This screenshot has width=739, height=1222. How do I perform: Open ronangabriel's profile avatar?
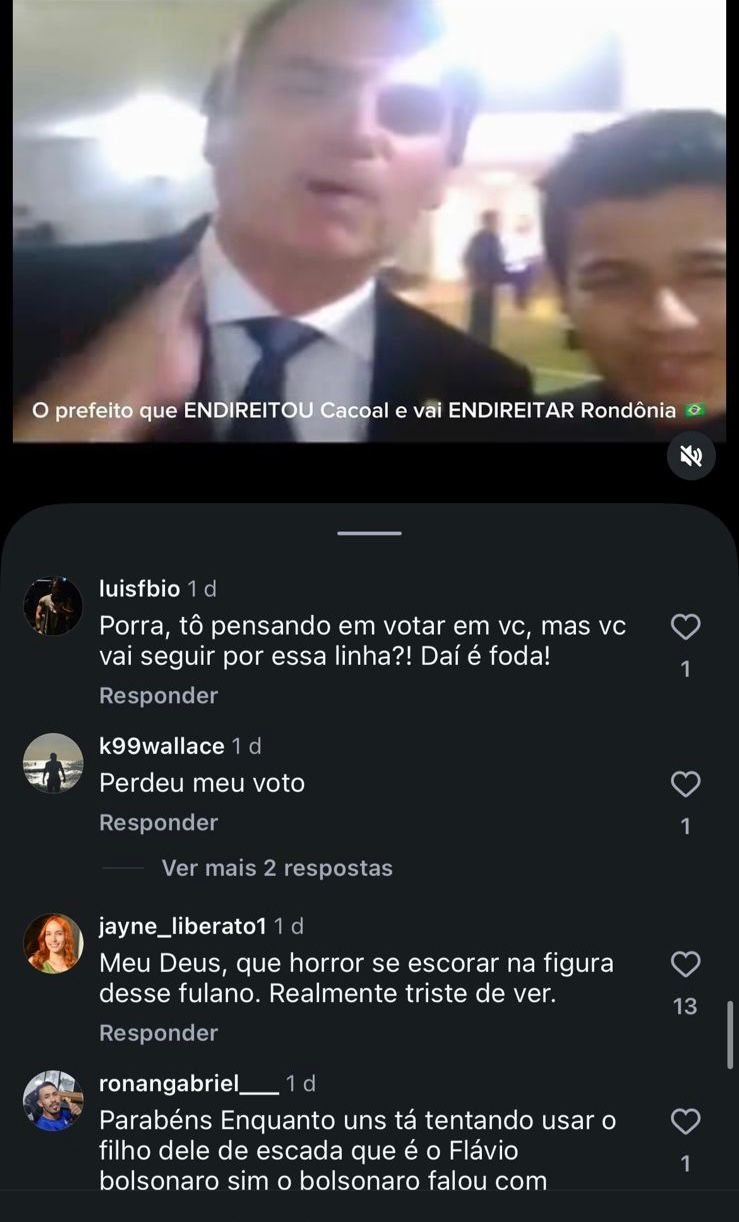pyautogui.click(x=53, y=1101)
